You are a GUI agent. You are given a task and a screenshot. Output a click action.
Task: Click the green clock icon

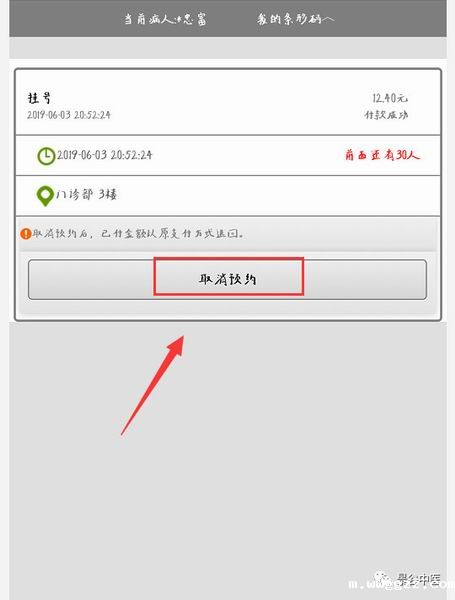(x=46, y=156)
